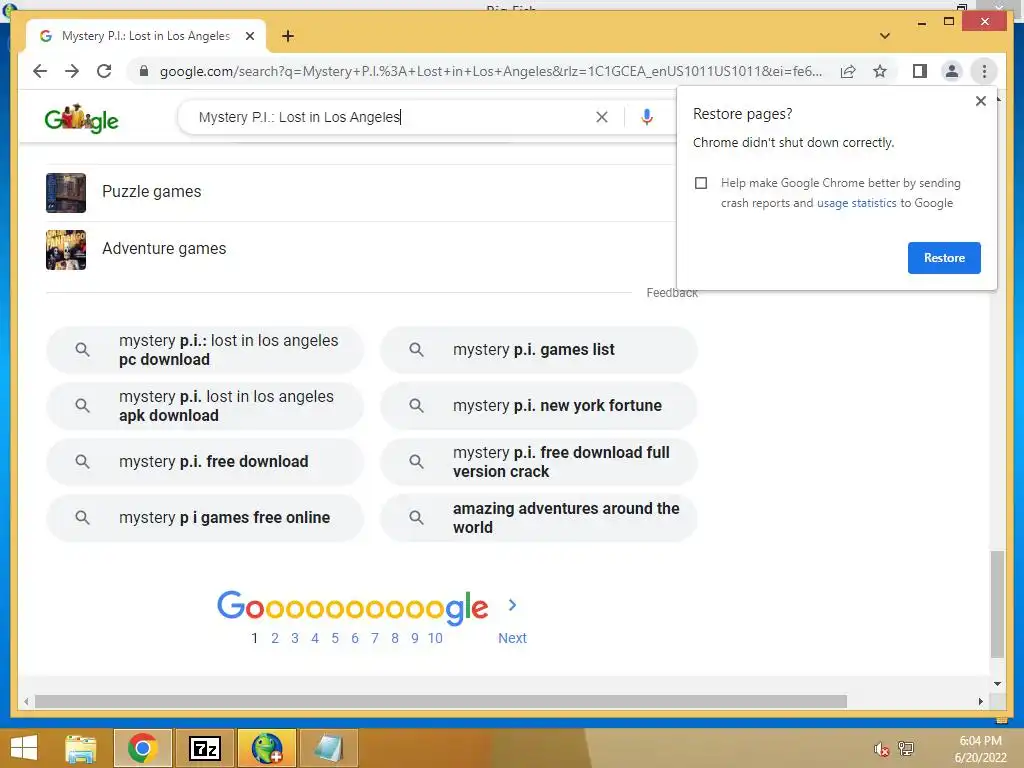The image size is (1024, 768).
Task: Dismiss the Restore pages popup
Action: 980,101
